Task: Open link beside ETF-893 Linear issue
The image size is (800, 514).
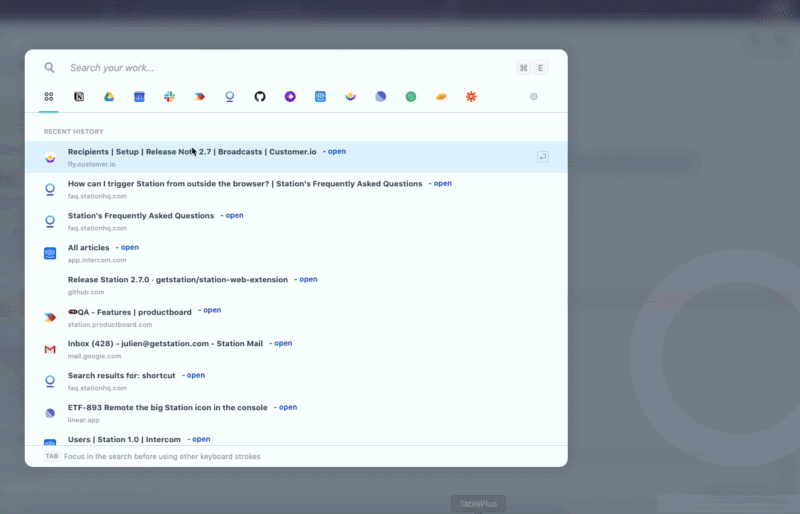Action: 288,407
